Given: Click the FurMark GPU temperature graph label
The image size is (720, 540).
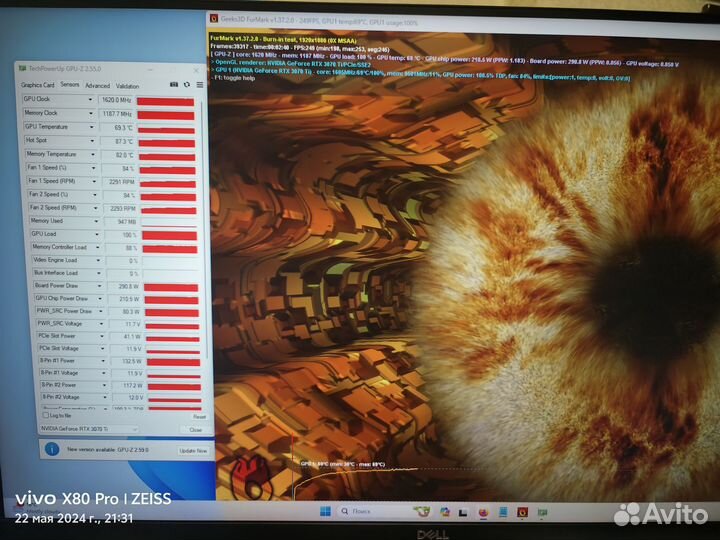Looking at the screenshot, I should (x=343, y=464).
